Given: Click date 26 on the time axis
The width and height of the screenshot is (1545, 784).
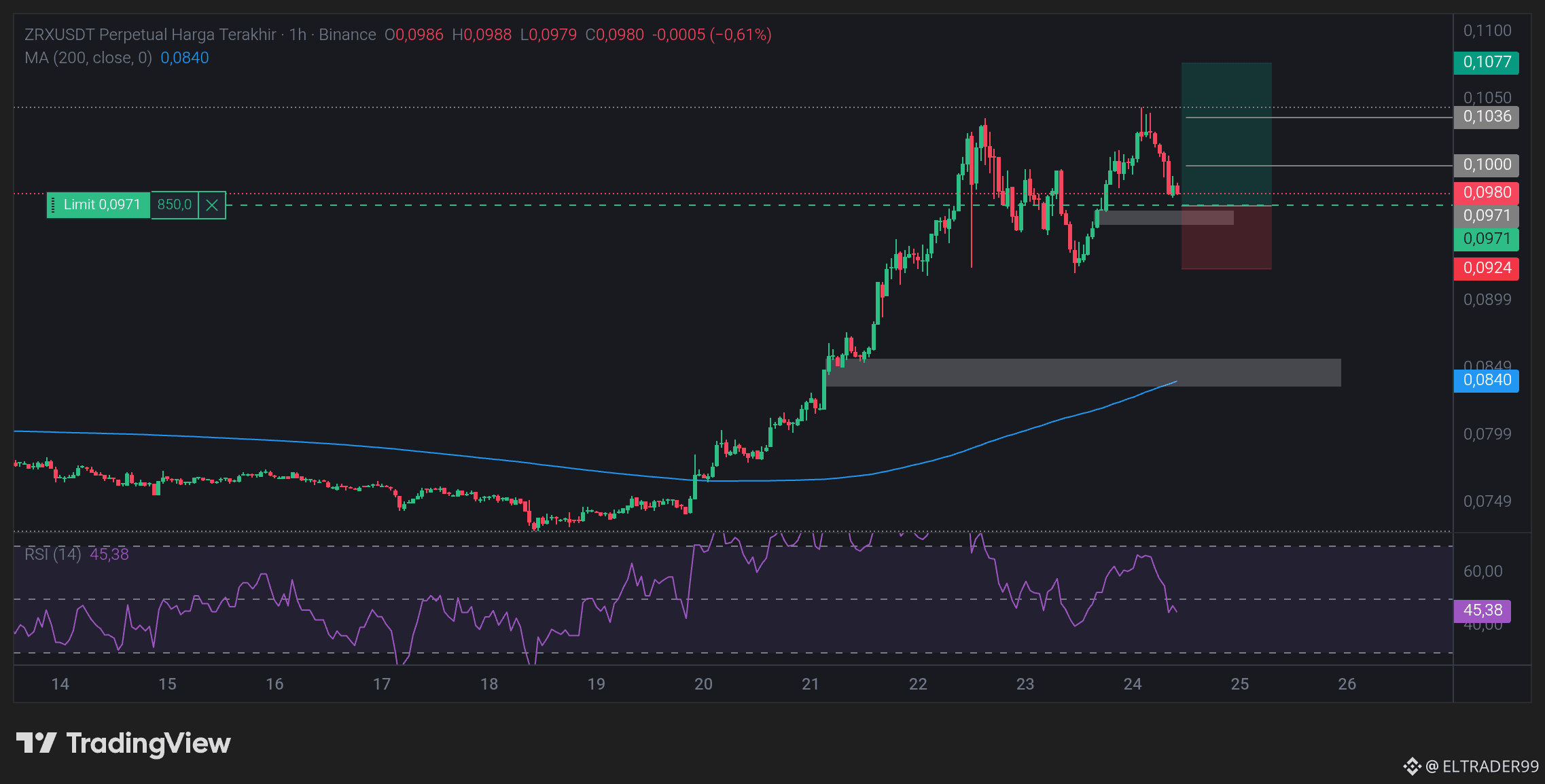Looking at the screenshot, I should point(1347,684).
